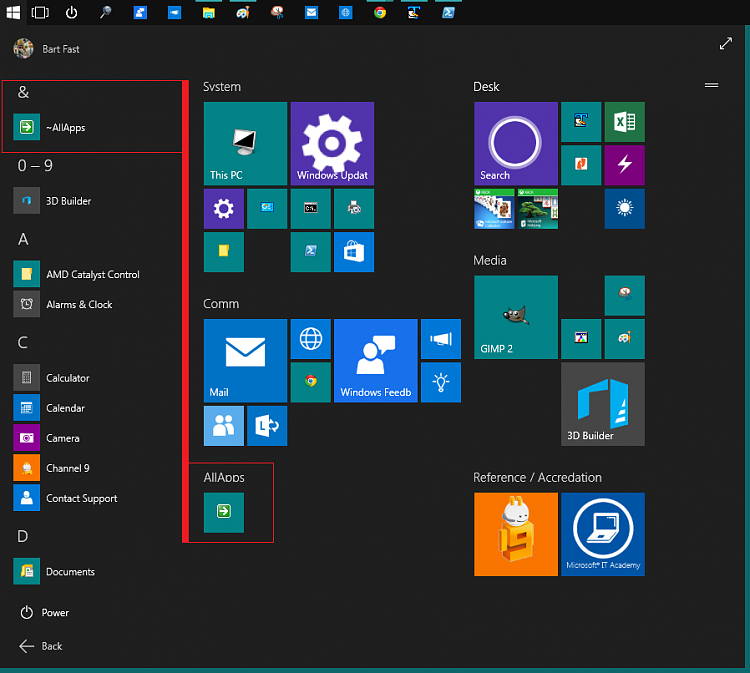
Task: Open the Microsoft IT Academy tile
Action: tap(603, 534)
